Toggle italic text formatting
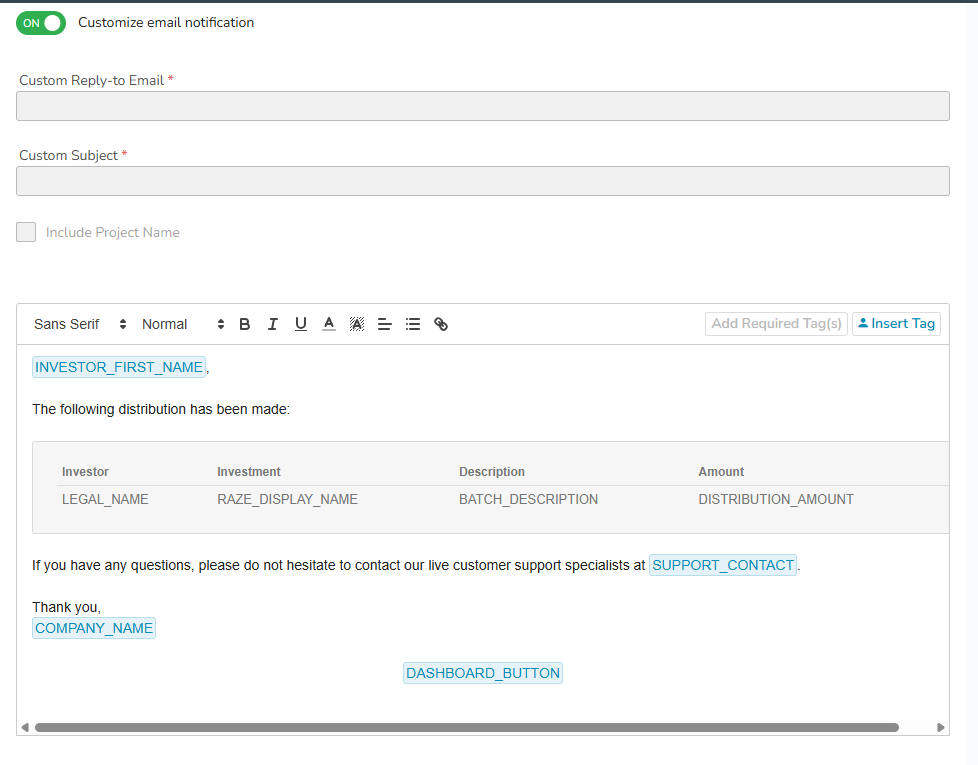The image size is (978, 765). [x=273, y=324]
